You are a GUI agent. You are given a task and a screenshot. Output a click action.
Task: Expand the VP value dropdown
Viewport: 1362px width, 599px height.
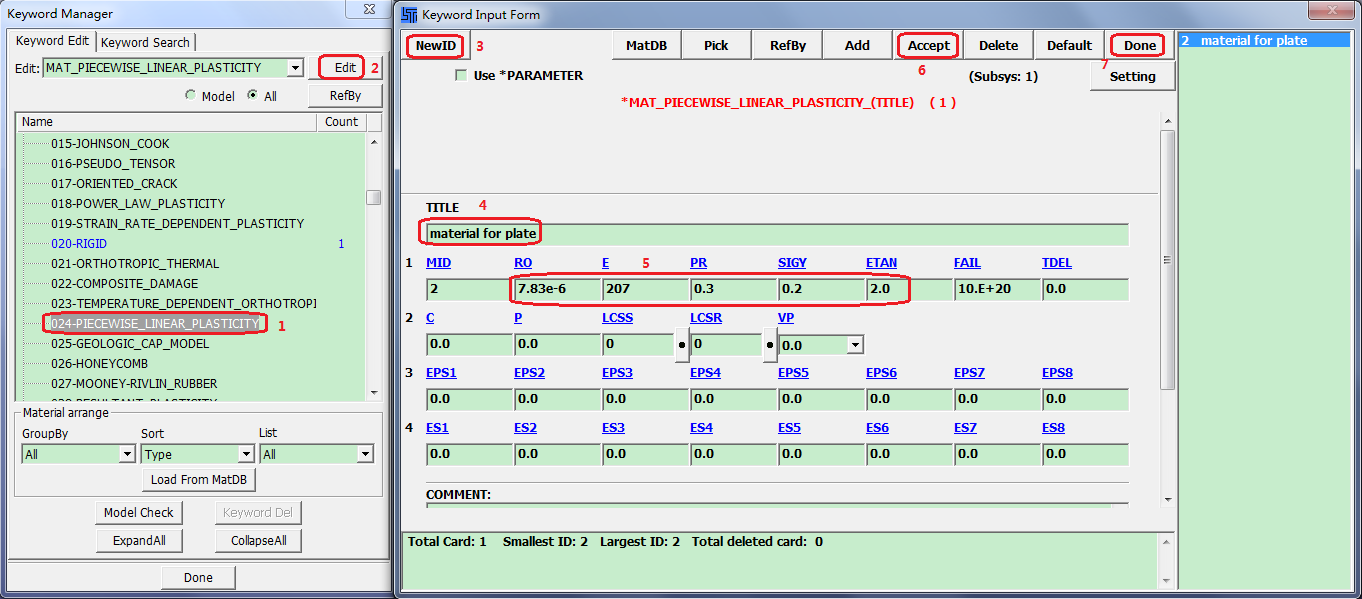854,345
